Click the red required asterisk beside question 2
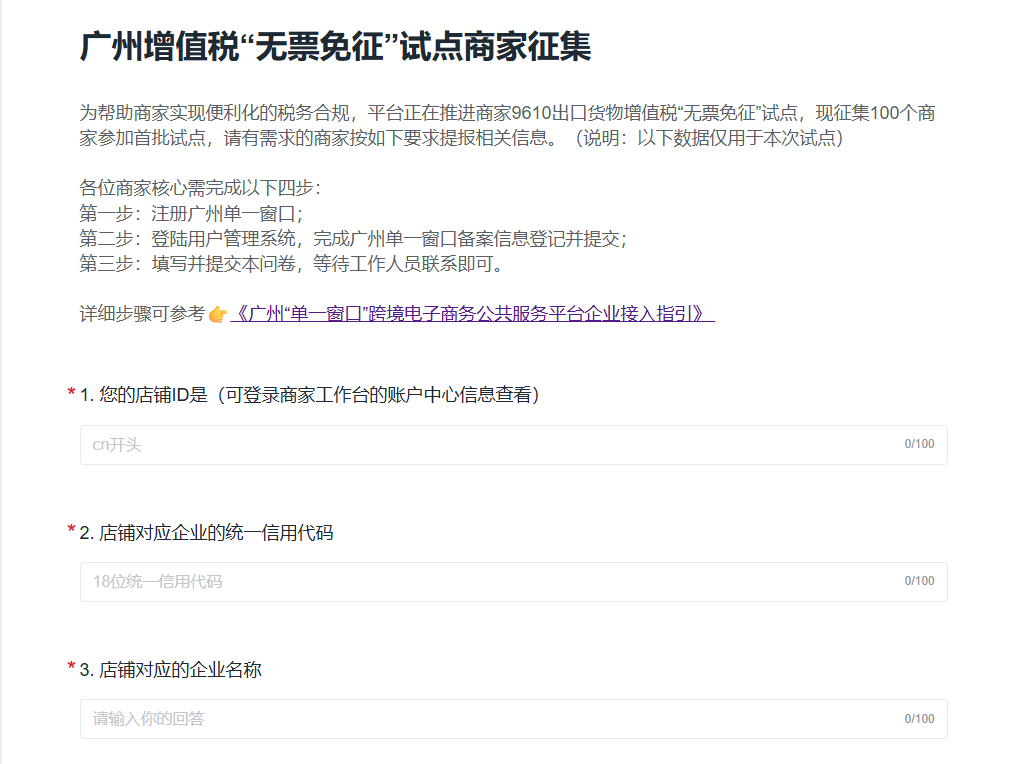Screen dimensions: 1023x764 (71, 532)
